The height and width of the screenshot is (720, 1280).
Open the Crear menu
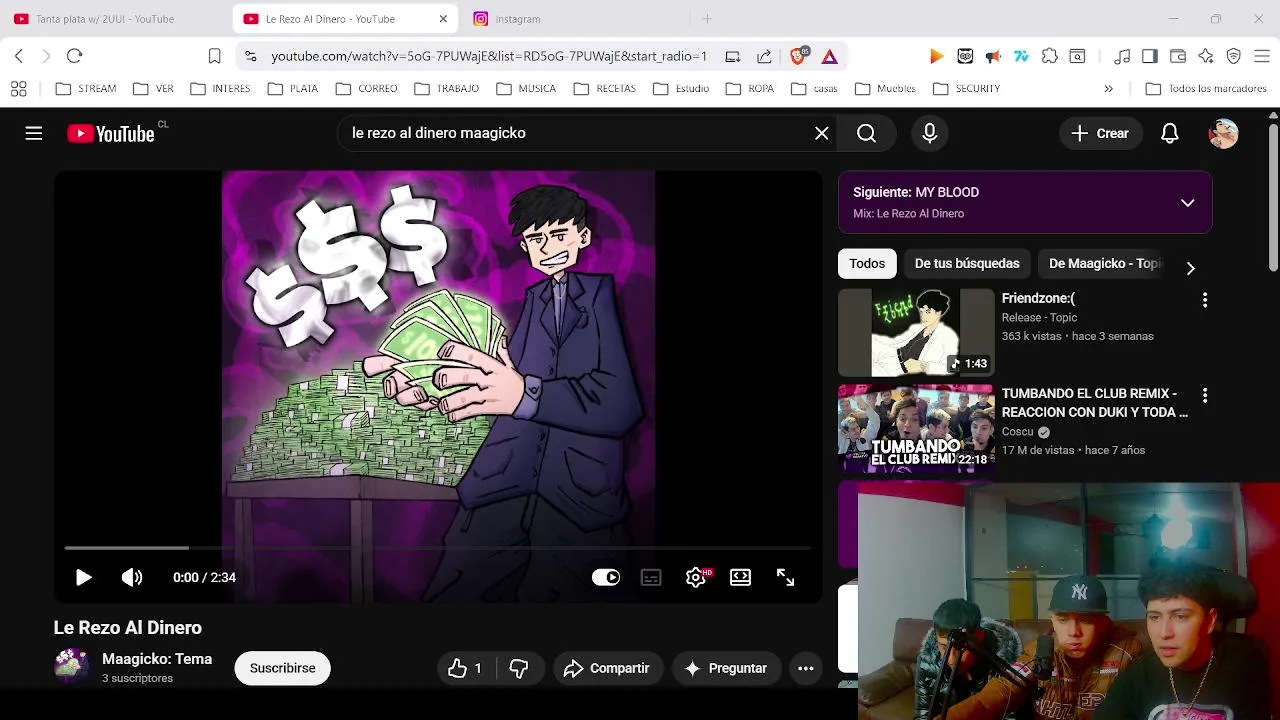(x=1100, y=133)
